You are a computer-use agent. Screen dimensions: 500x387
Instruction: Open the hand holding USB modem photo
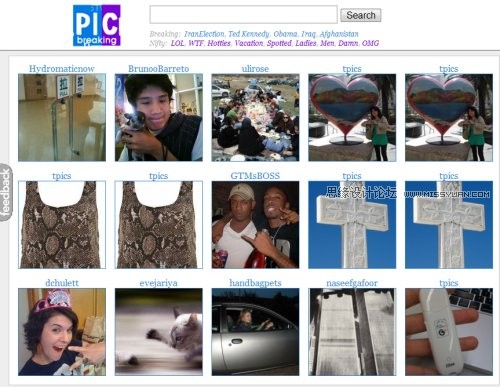point(449,332)
